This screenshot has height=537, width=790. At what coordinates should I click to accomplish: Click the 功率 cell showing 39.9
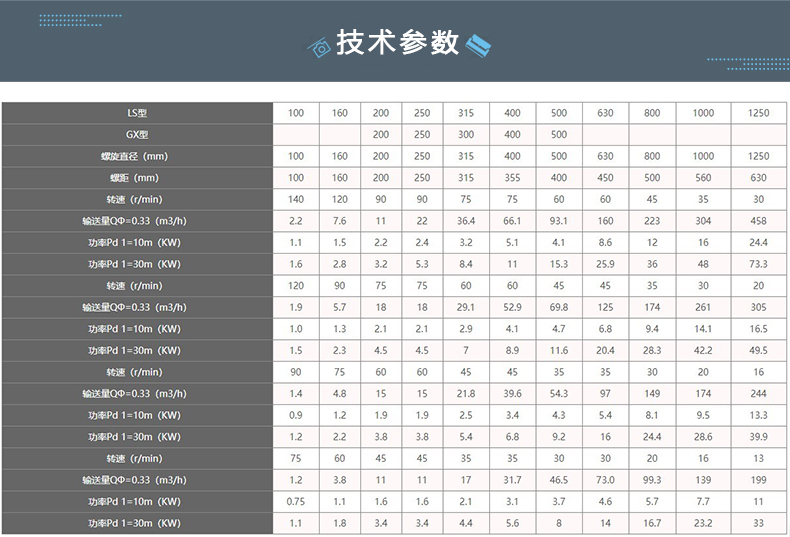click(x=758, y=437)
